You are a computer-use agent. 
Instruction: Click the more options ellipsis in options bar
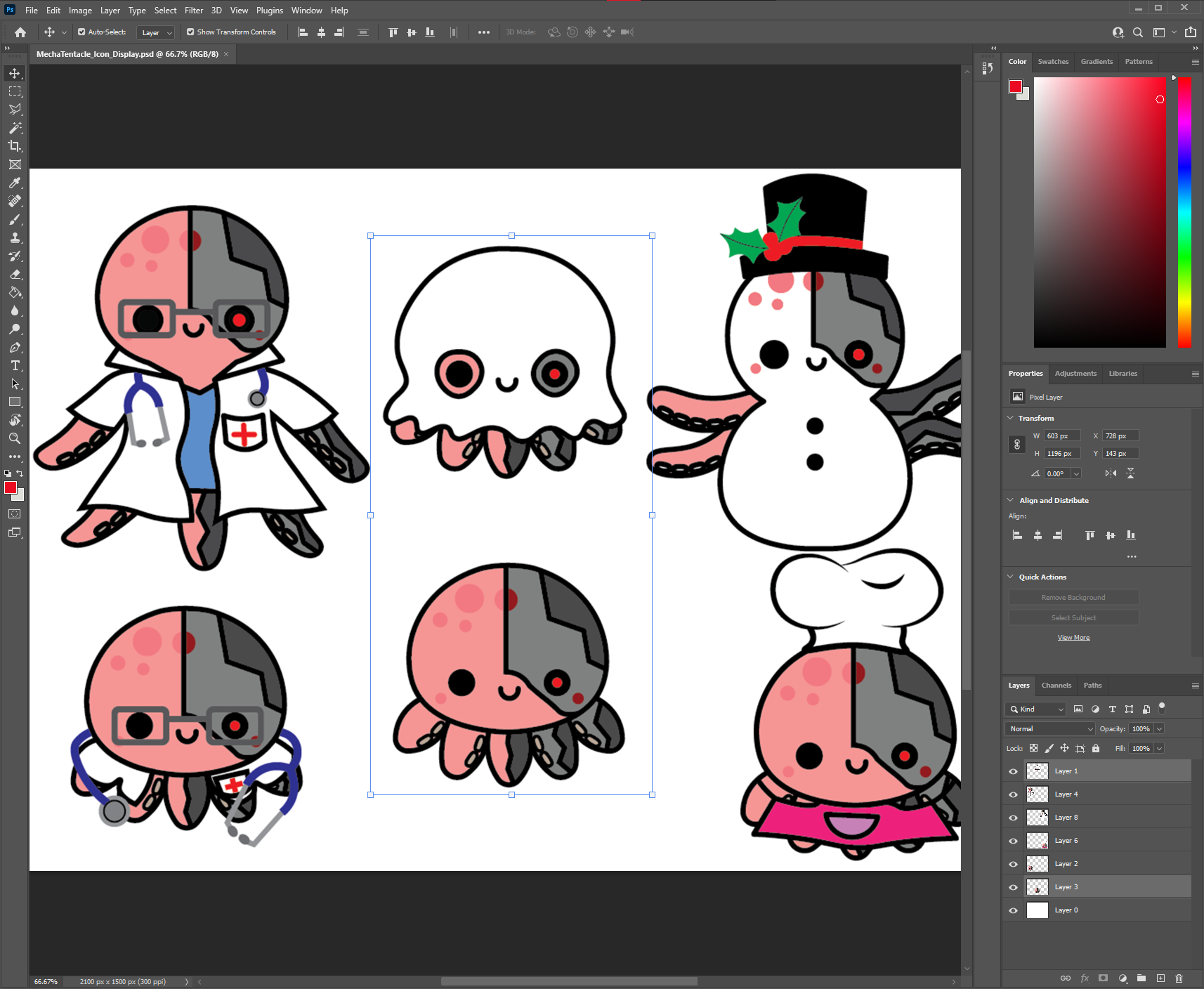pyautogui.click(x=484, y=32)
